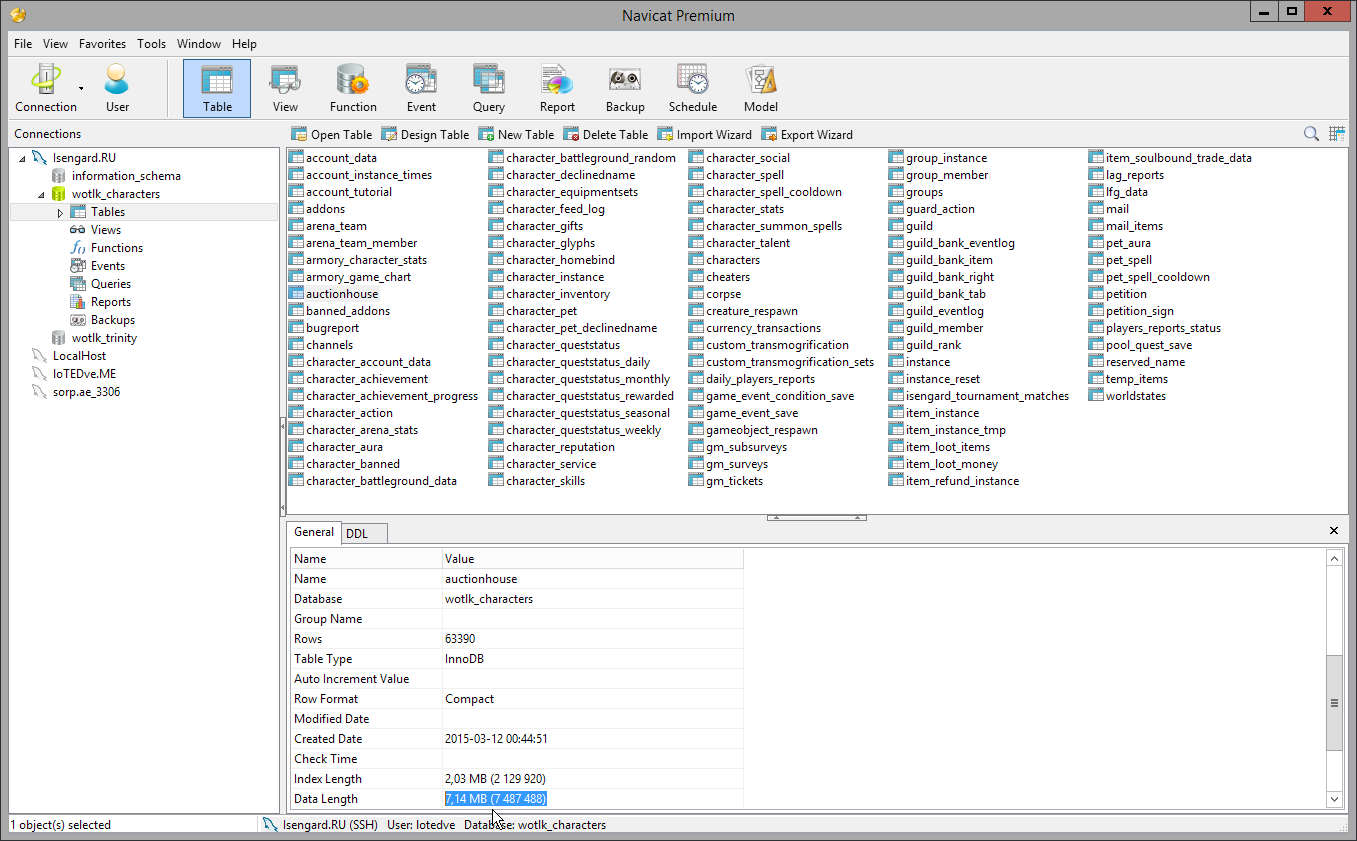The image size is (1357, 841).
Task: Open the Favorites menu
Action: [x=102, y=44]
